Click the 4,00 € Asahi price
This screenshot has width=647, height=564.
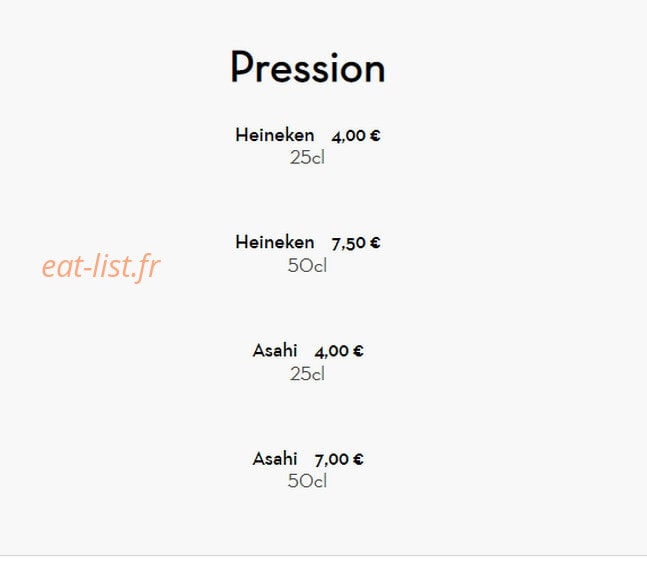[x=339, y=352]
